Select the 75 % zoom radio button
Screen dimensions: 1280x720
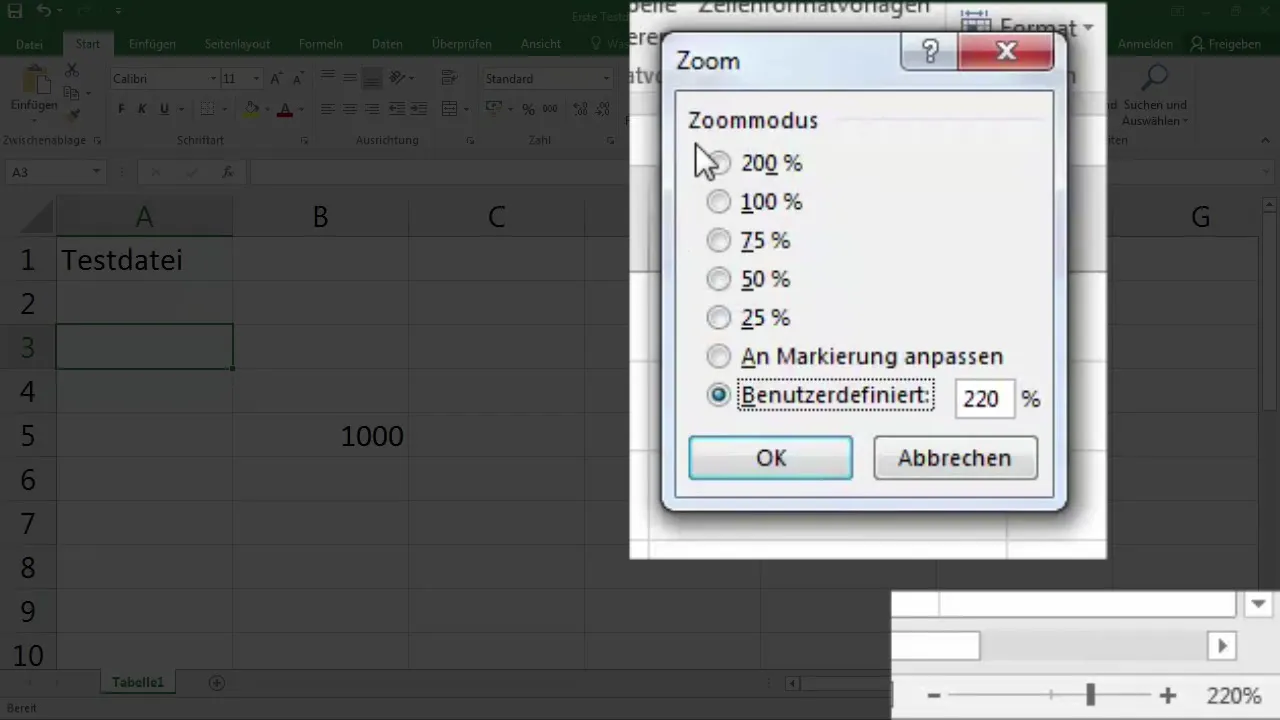(x=719, y=240)
